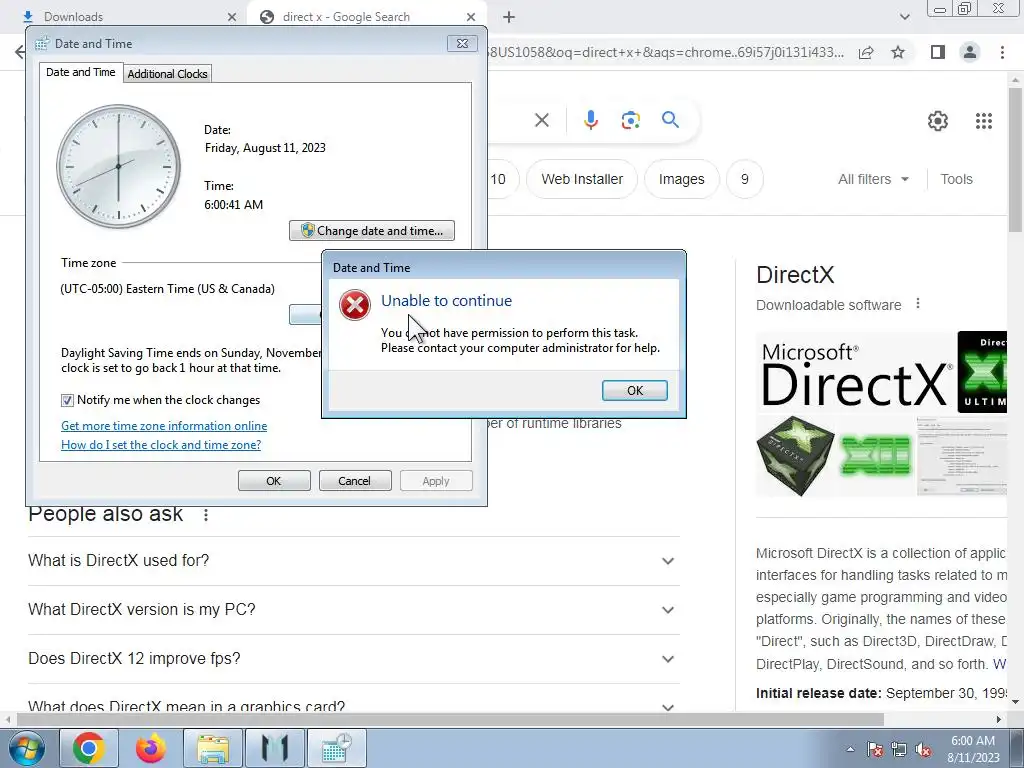Image resolution: width=1024 pixels, height=768 pixels.
Task: Open How do I set the clock link
Action: point(161,445)
